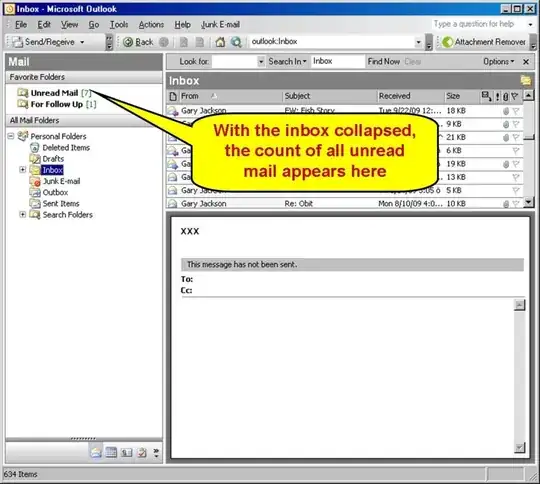
Task: Select the Outbox folder
Action: 49,192
